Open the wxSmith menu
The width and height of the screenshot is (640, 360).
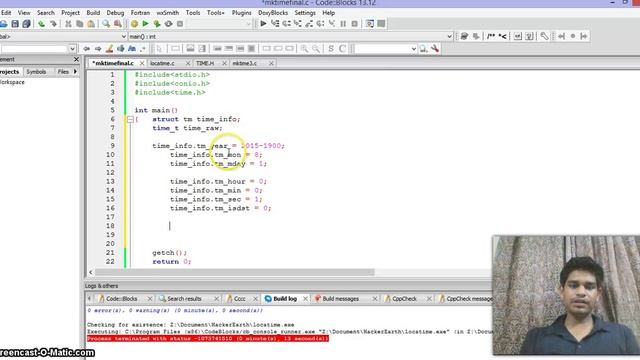(168, 13)
